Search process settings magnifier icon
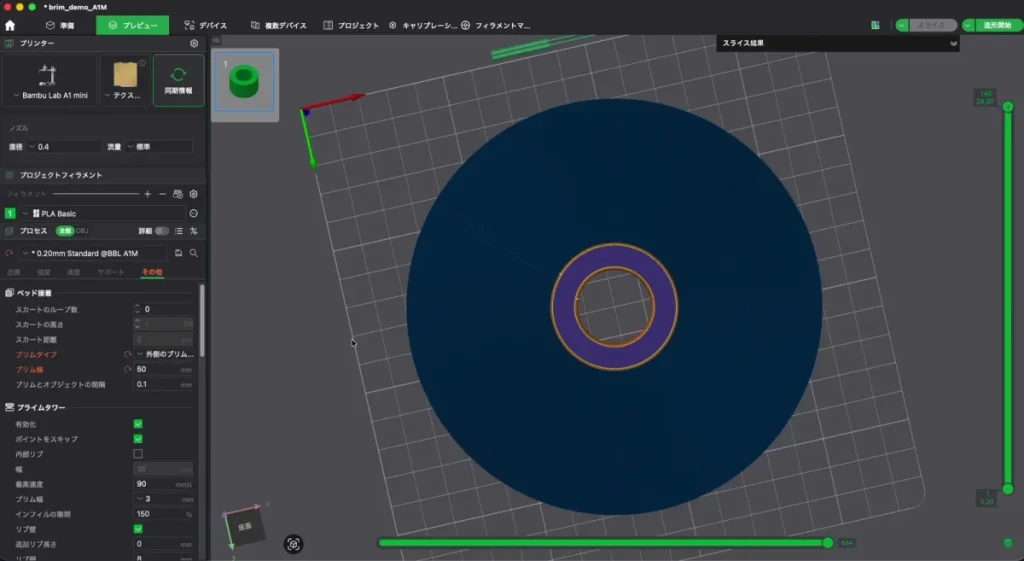Image resolution: width=1024 pixels, height=561 pixels. pos(193,253)
